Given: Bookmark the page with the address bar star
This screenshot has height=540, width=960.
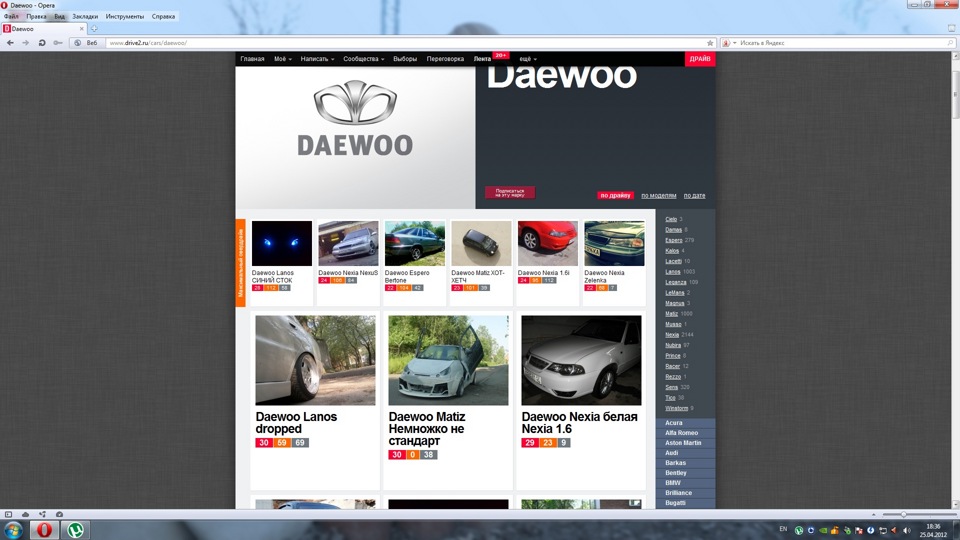Looking at the screenshot, I should pos(710,43).
